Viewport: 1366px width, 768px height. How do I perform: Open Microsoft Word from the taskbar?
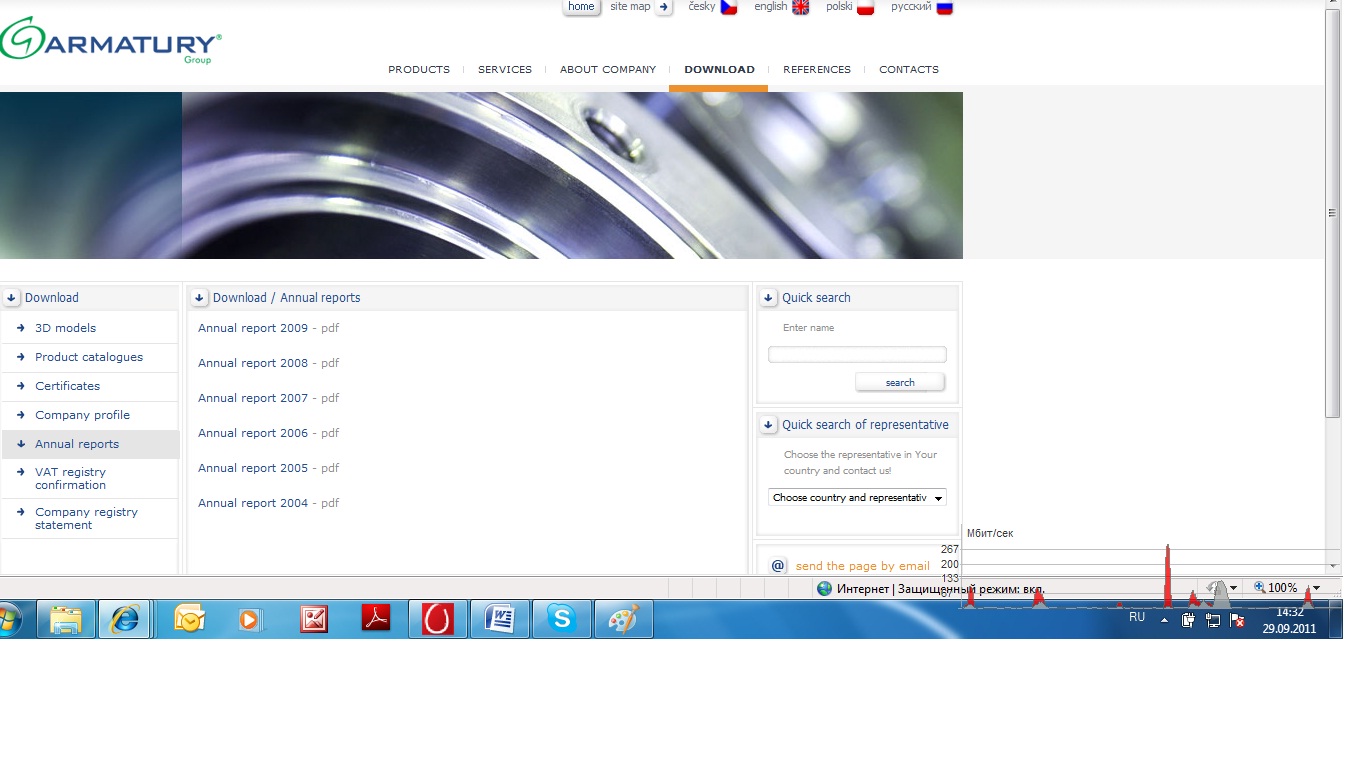(499, 620)
